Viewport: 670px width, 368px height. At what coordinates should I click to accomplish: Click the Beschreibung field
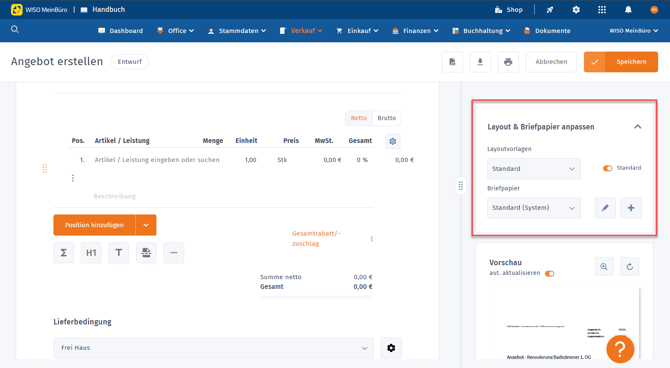115,196
